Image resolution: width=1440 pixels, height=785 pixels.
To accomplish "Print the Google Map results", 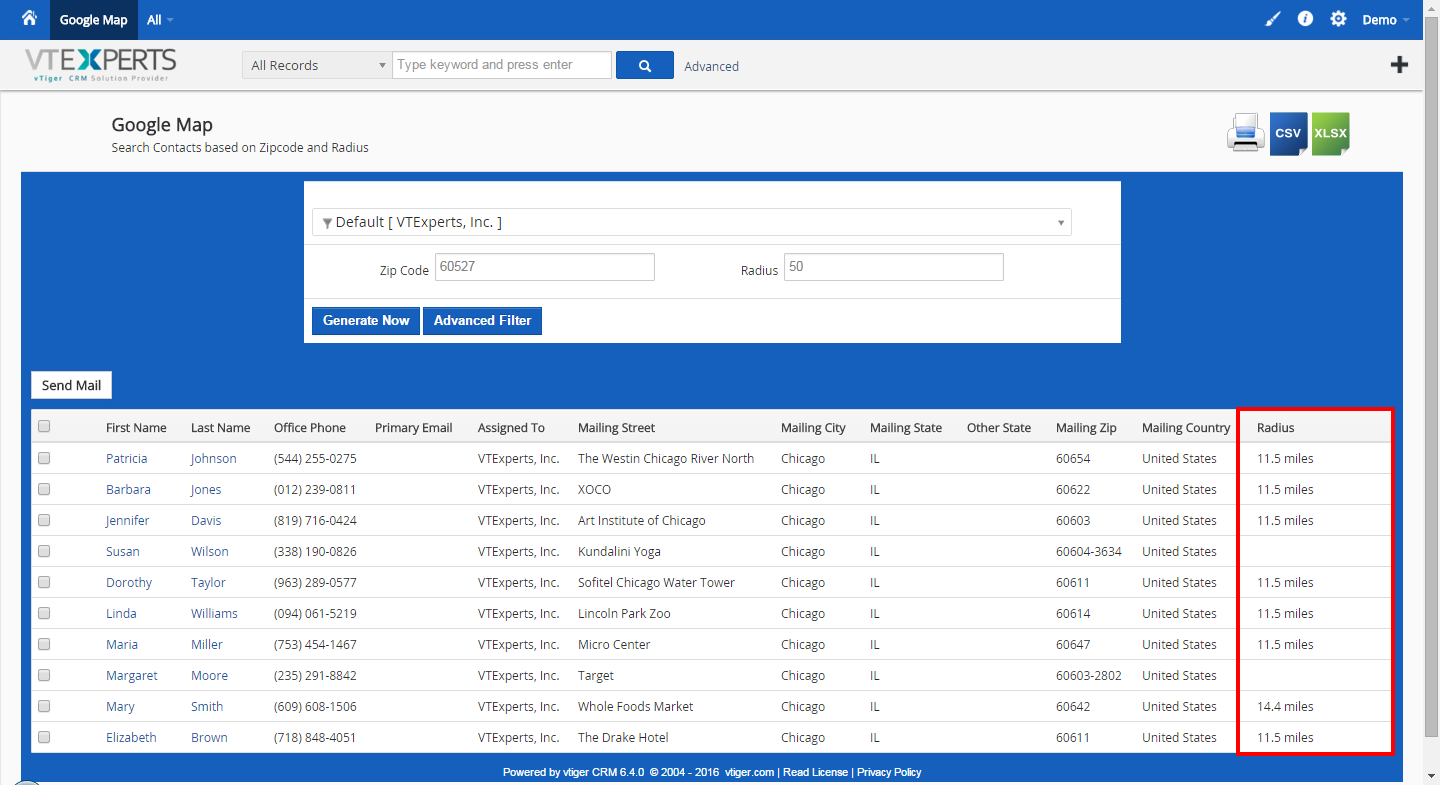I will point(1246,133).
